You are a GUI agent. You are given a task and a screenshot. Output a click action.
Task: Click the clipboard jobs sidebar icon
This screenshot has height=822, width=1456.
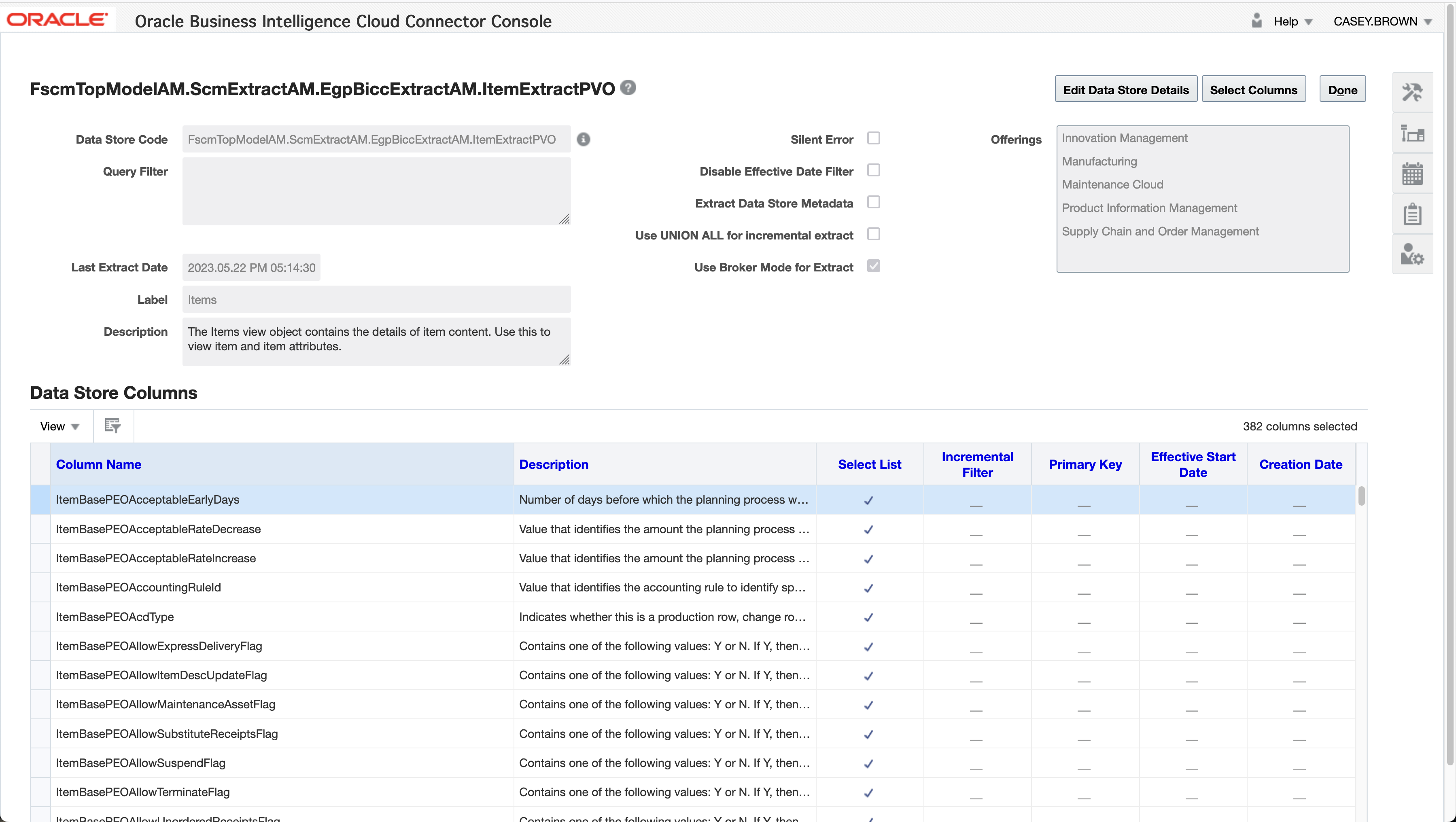click(1412, 214)
